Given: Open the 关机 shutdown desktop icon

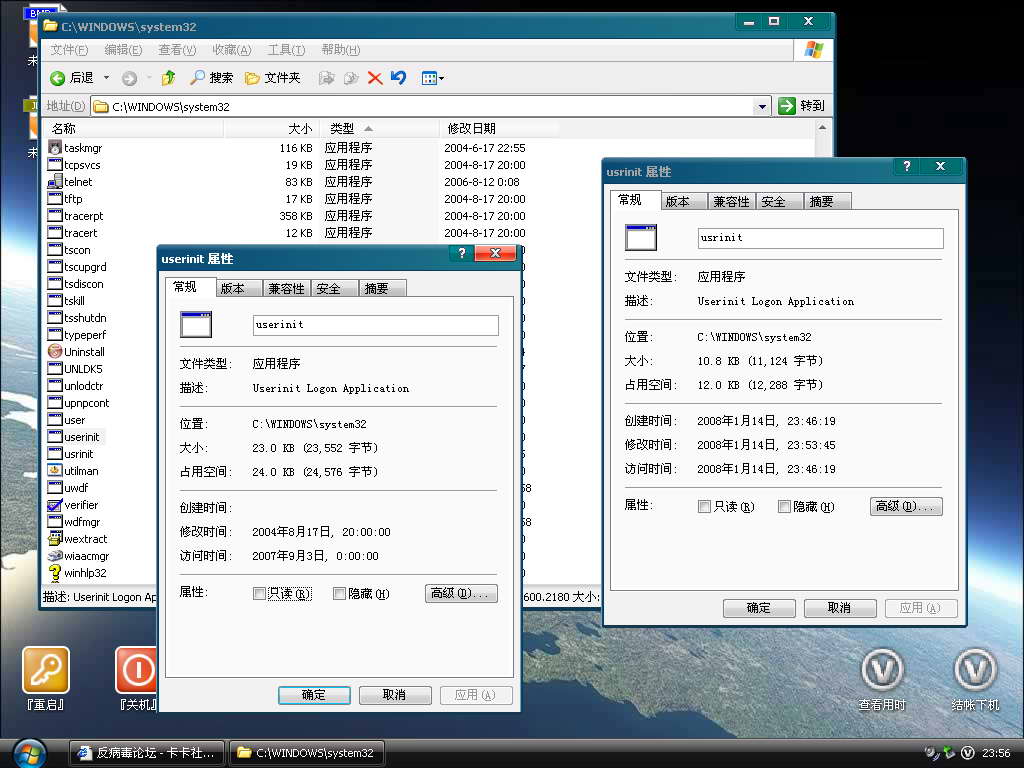Looking at the screenshot, I should [x=136, y=670].
